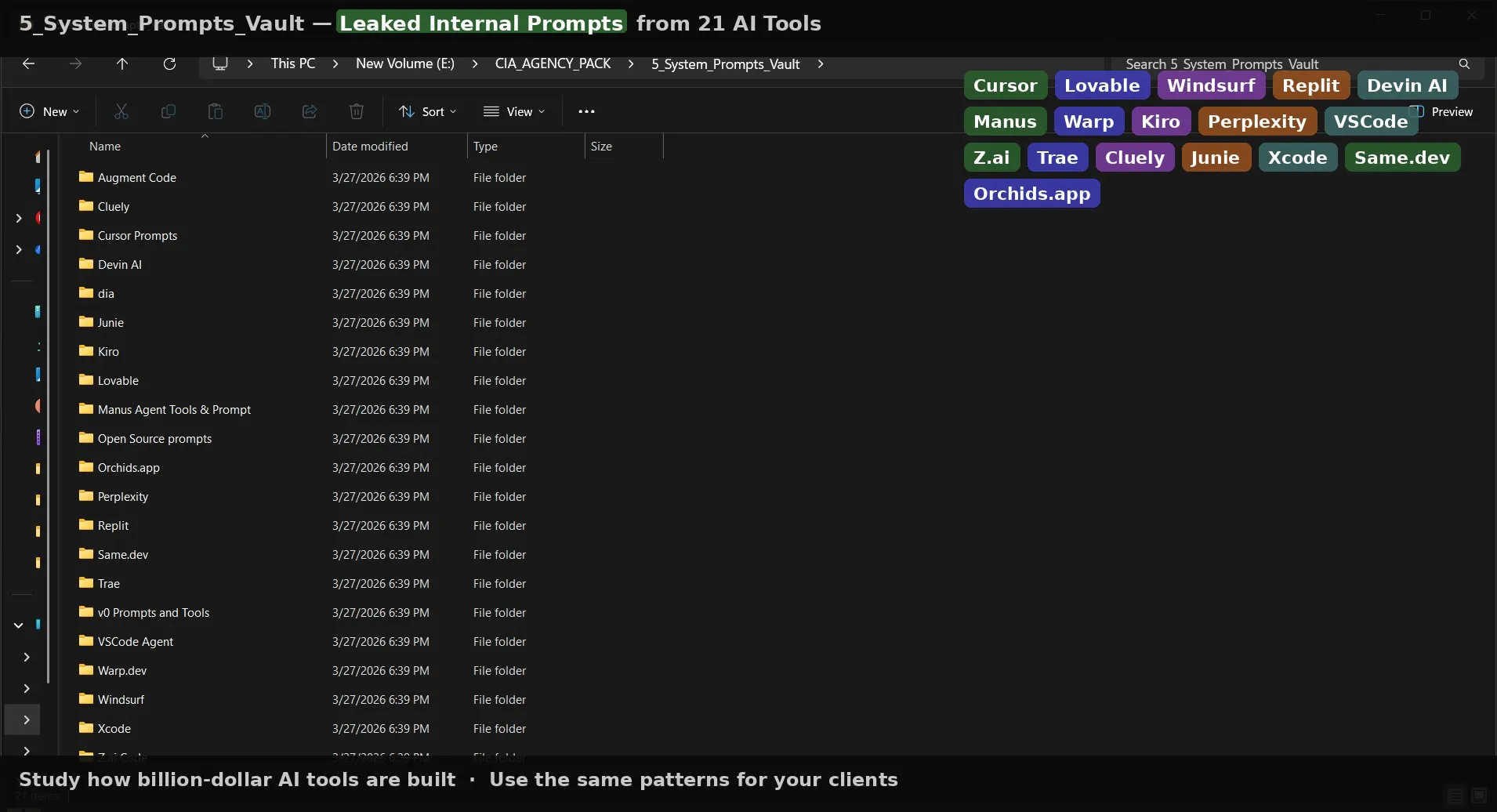Click the folder icon beside Cluely

pyautogui.click(x=86, y=206)
